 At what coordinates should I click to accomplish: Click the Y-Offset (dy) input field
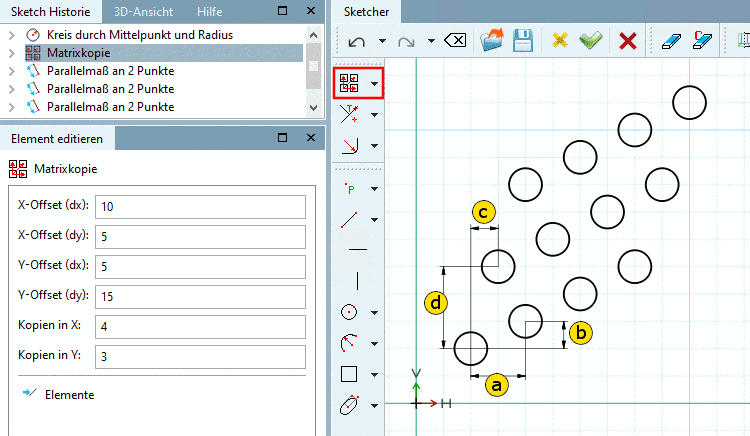[x=200, y=297]
